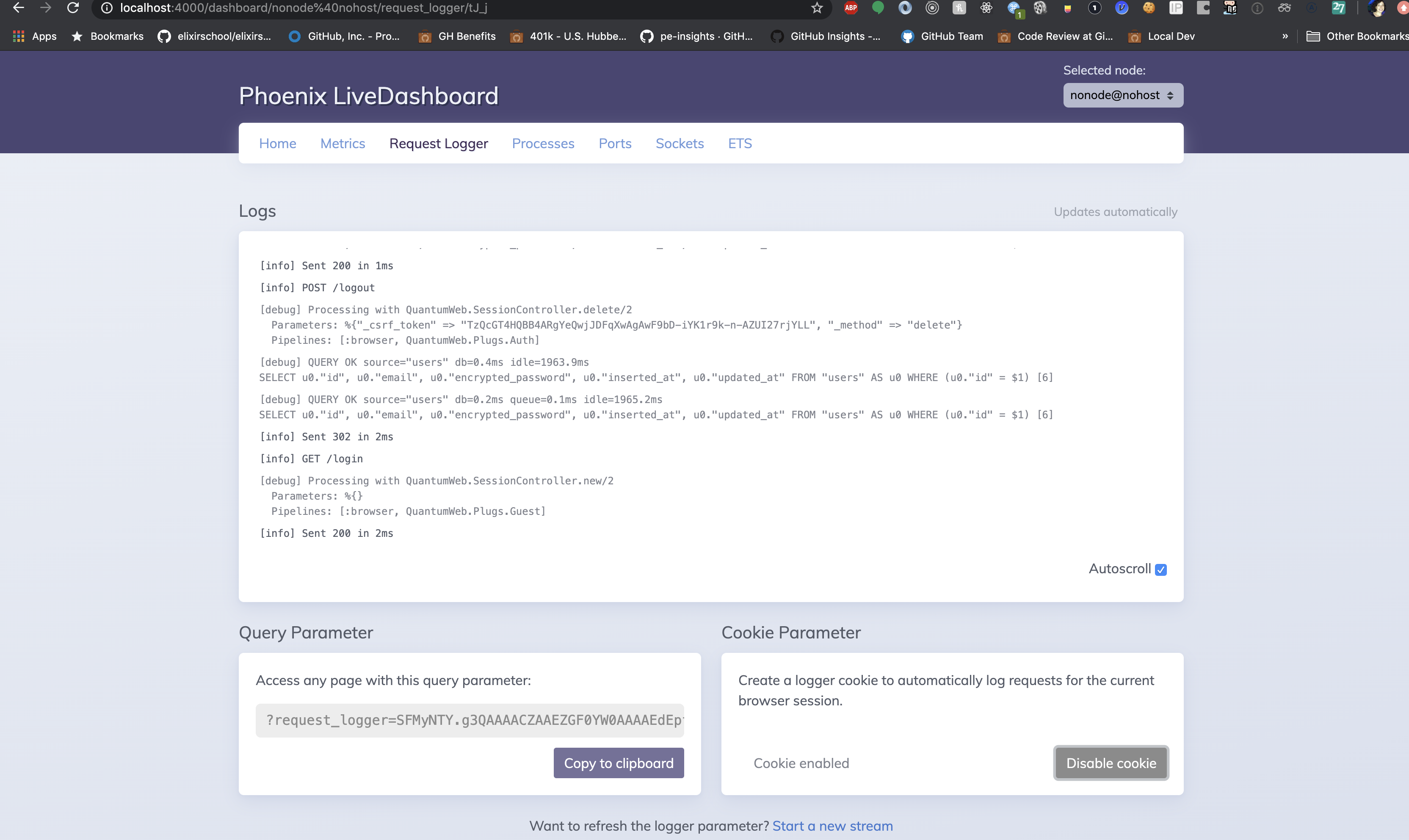Click the Phoenix LiveDashboard title
1409x840 pixels.
coord(368,96)
